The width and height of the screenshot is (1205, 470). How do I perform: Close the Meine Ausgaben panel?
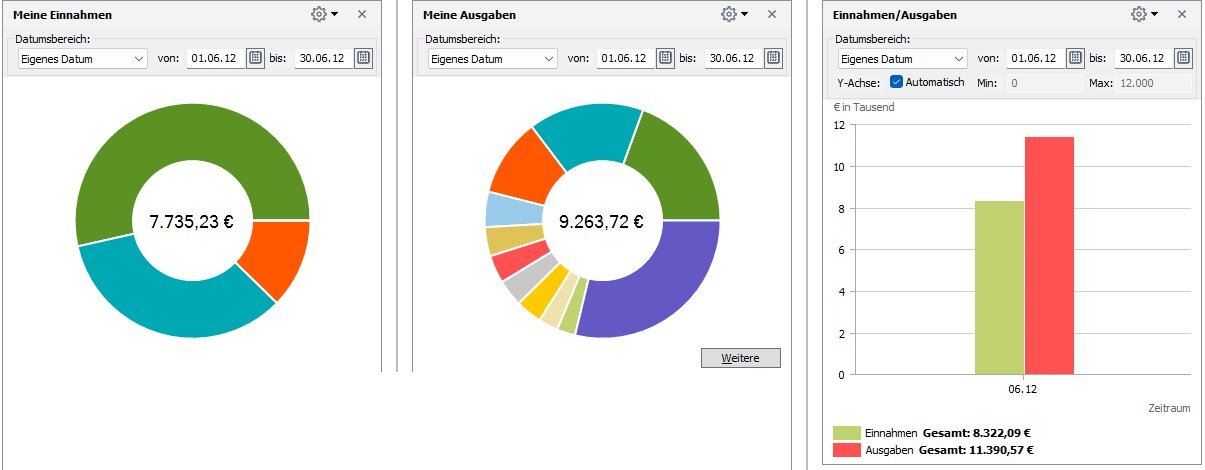pos(771,14)
